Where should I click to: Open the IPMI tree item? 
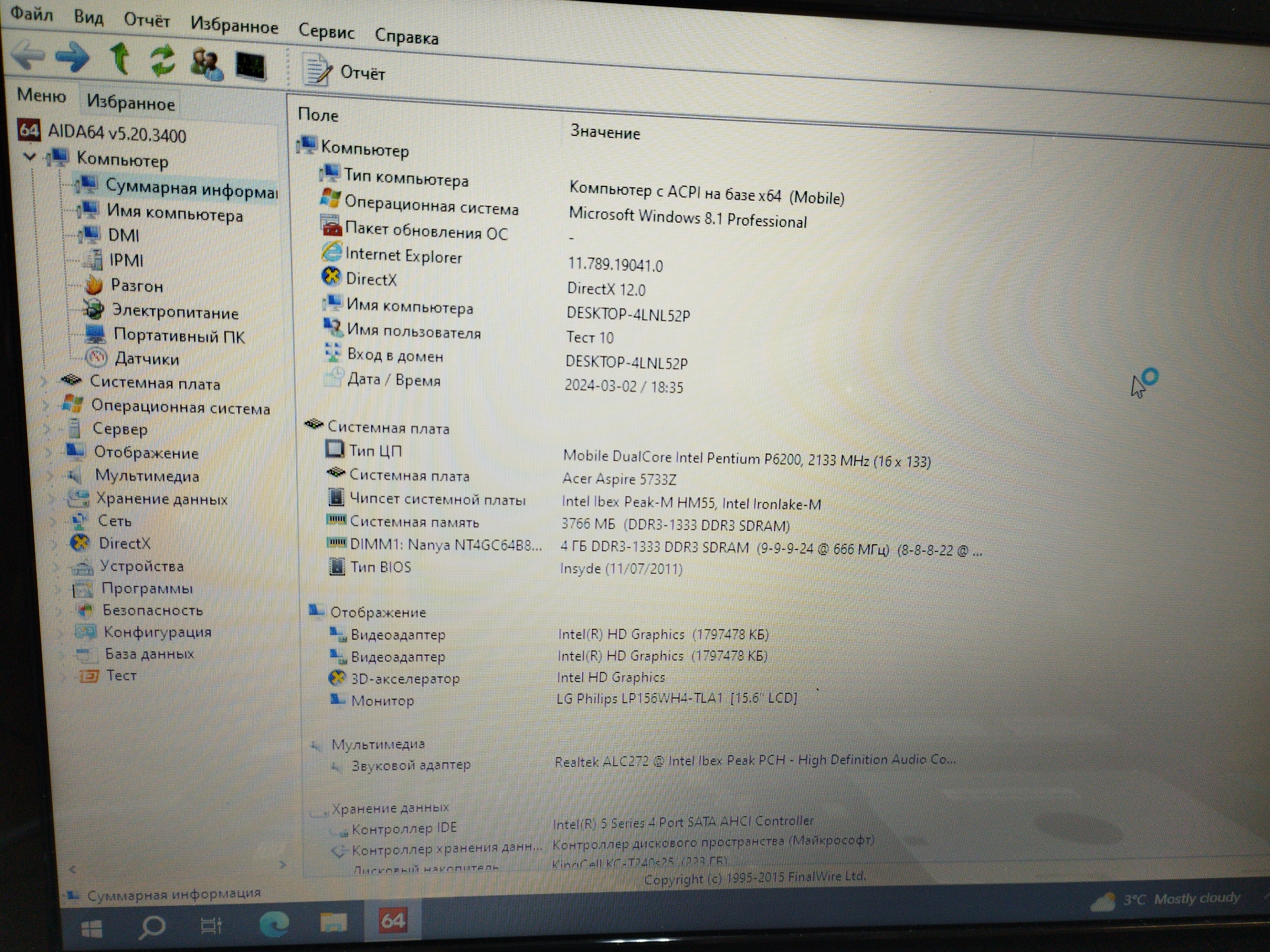click(112, 259)
